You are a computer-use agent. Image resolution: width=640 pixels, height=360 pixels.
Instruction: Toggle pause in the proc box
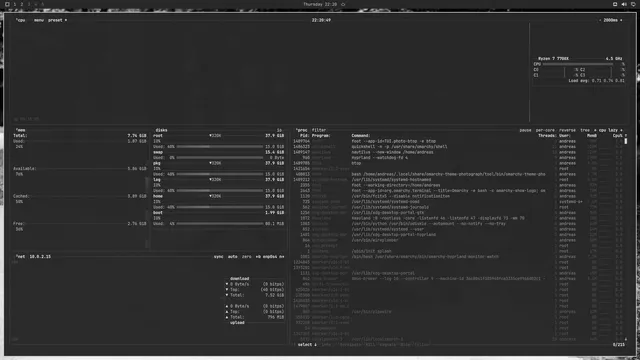click(x=525, y=130)
